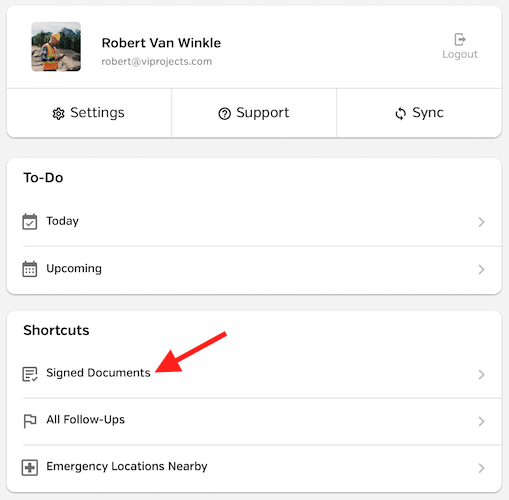Click the Upcoming calendar icon
This screenshot has height=500, width=509.
pos(30,269)
